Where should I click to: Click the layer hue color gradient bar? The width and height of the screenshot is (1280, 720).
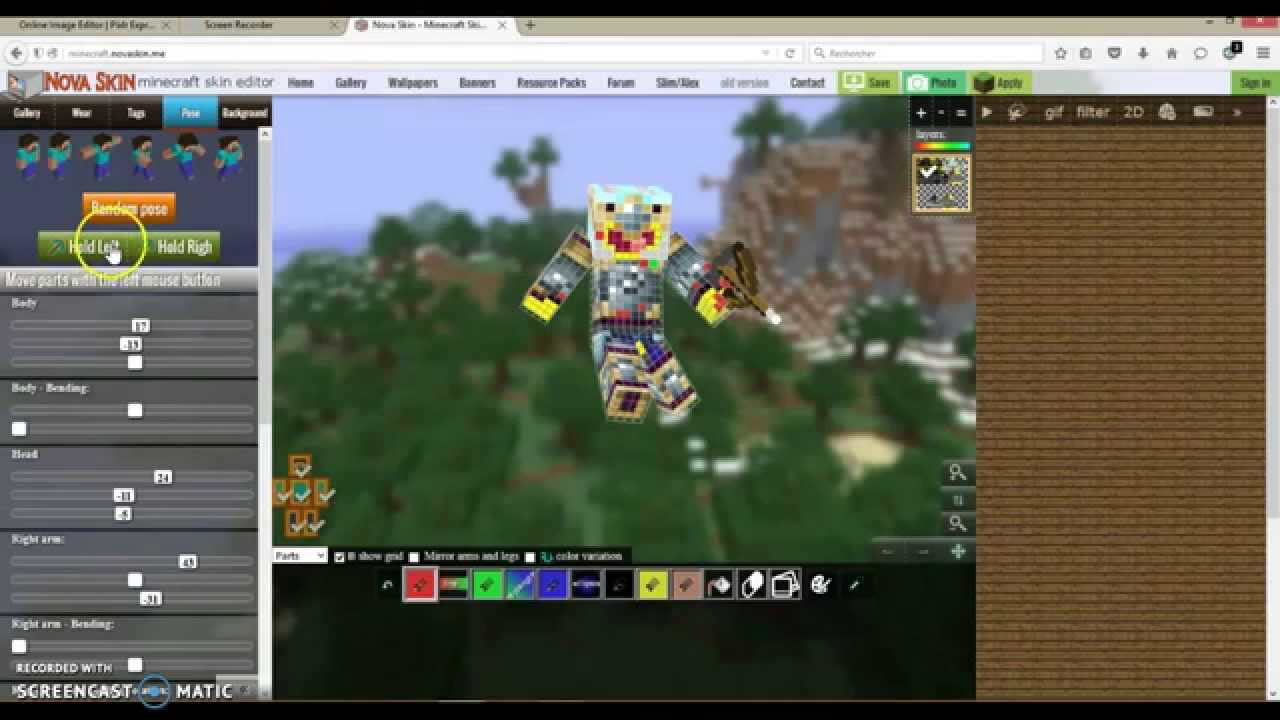[942, 147]
